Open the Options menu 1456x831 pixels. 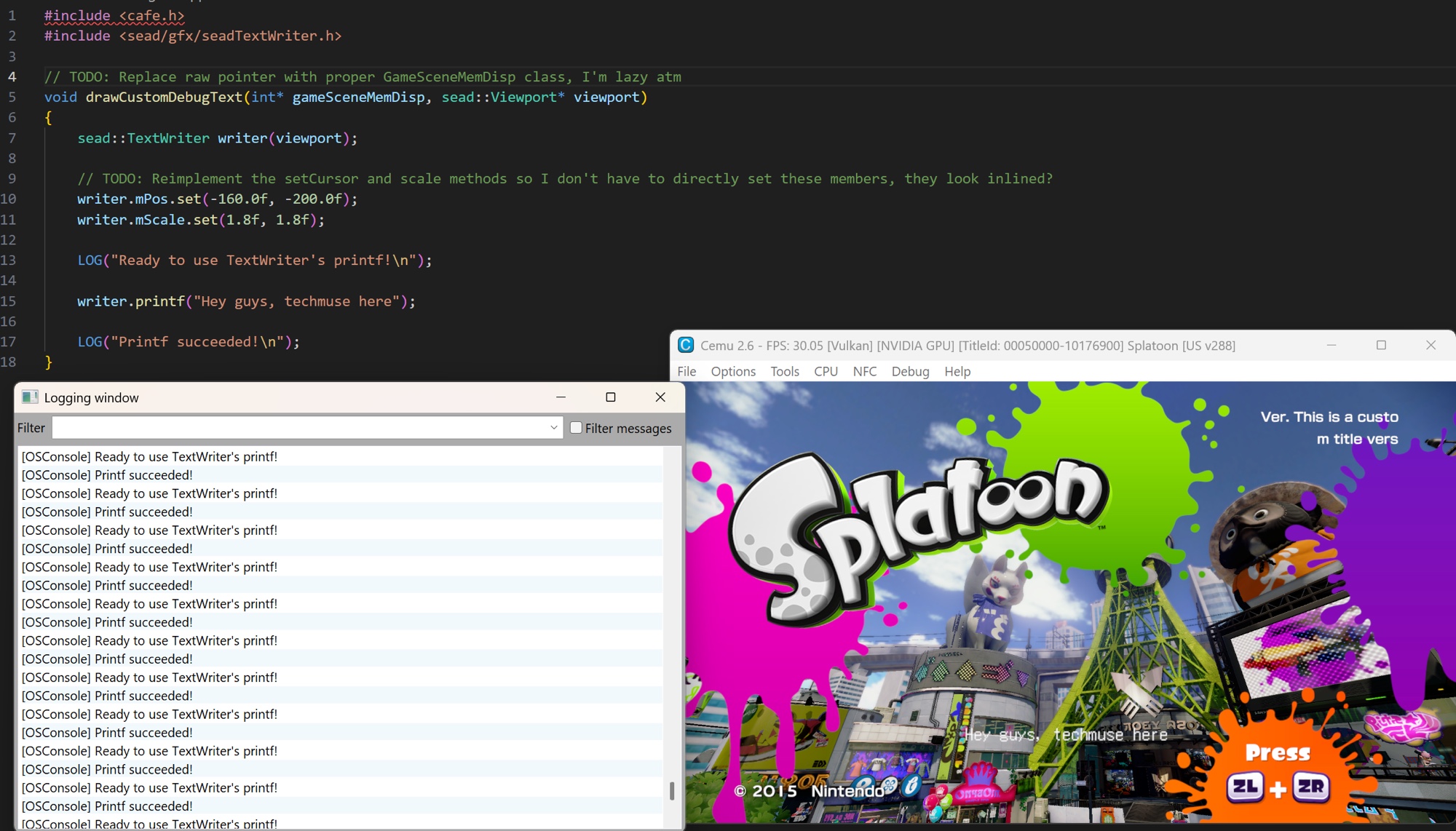point(732,371)
